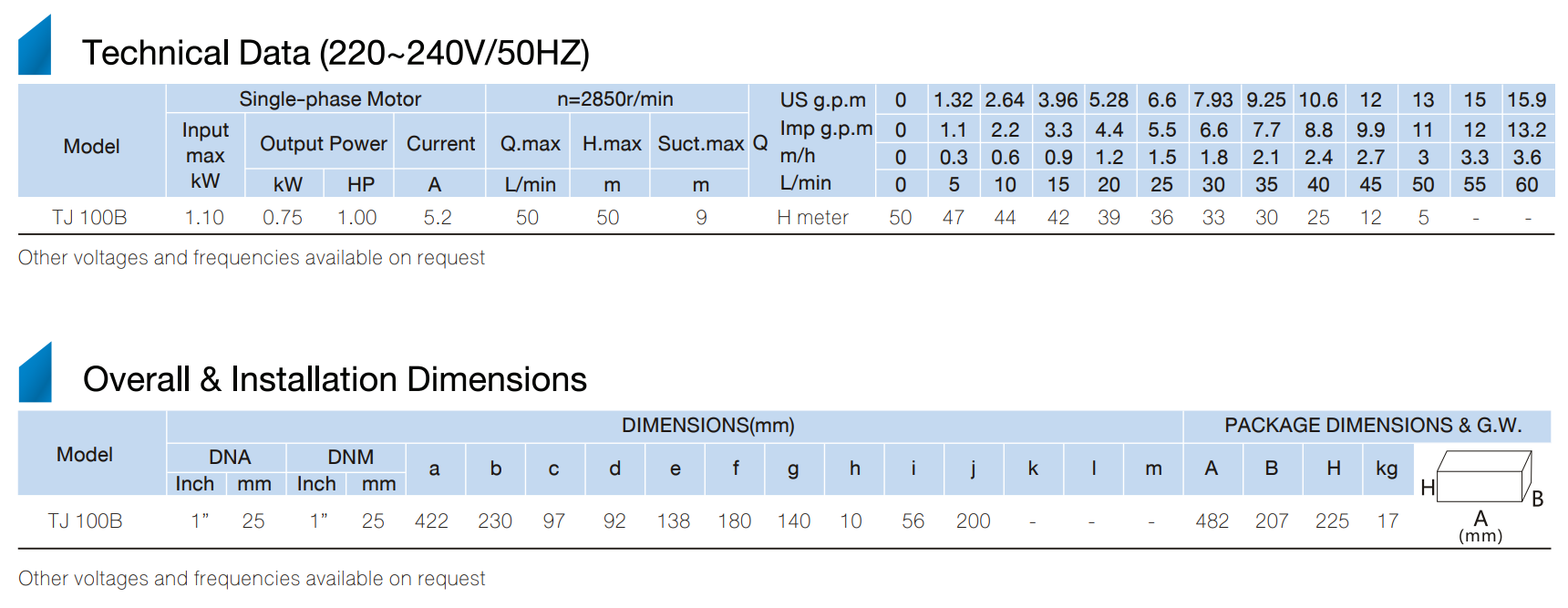The width and height of the screenshot is (1568, 608).
Task: Click the voltages note under technical table
Action: click(252, 258)
